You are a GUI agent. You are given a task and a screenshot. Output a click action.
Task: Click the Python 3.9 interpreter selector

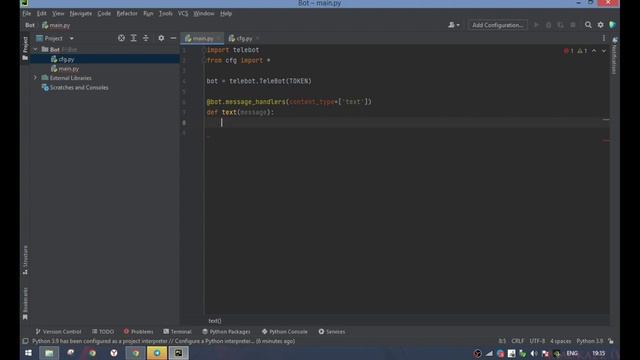[x=589, y=341]
